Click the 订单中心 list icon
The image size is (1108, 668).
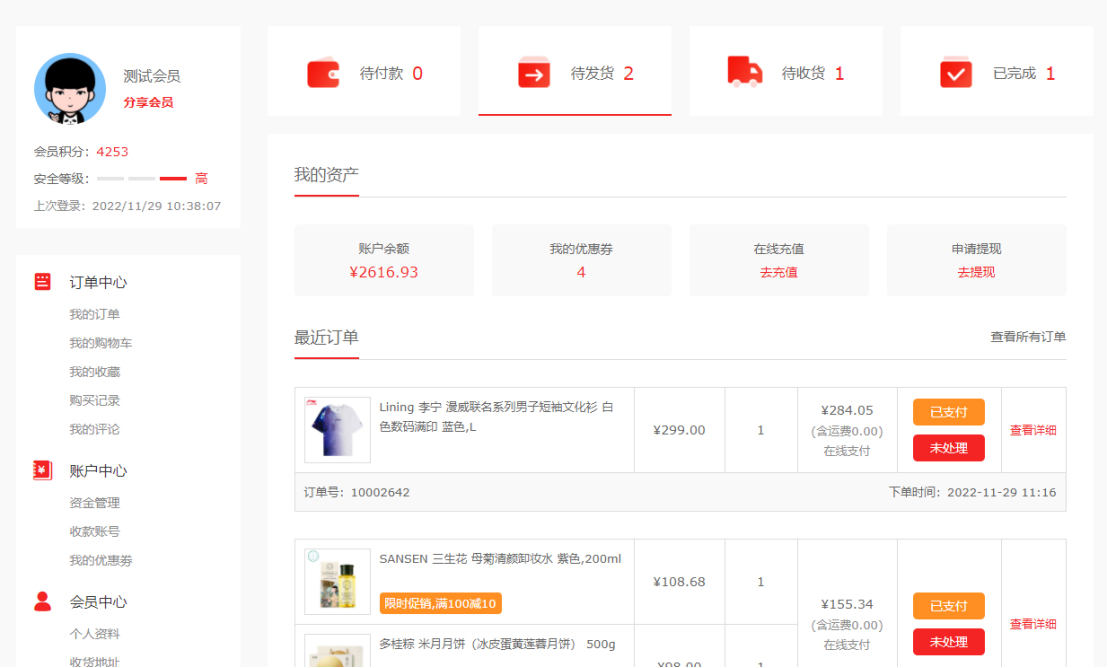pyautogui.click(x=42, y=282)
